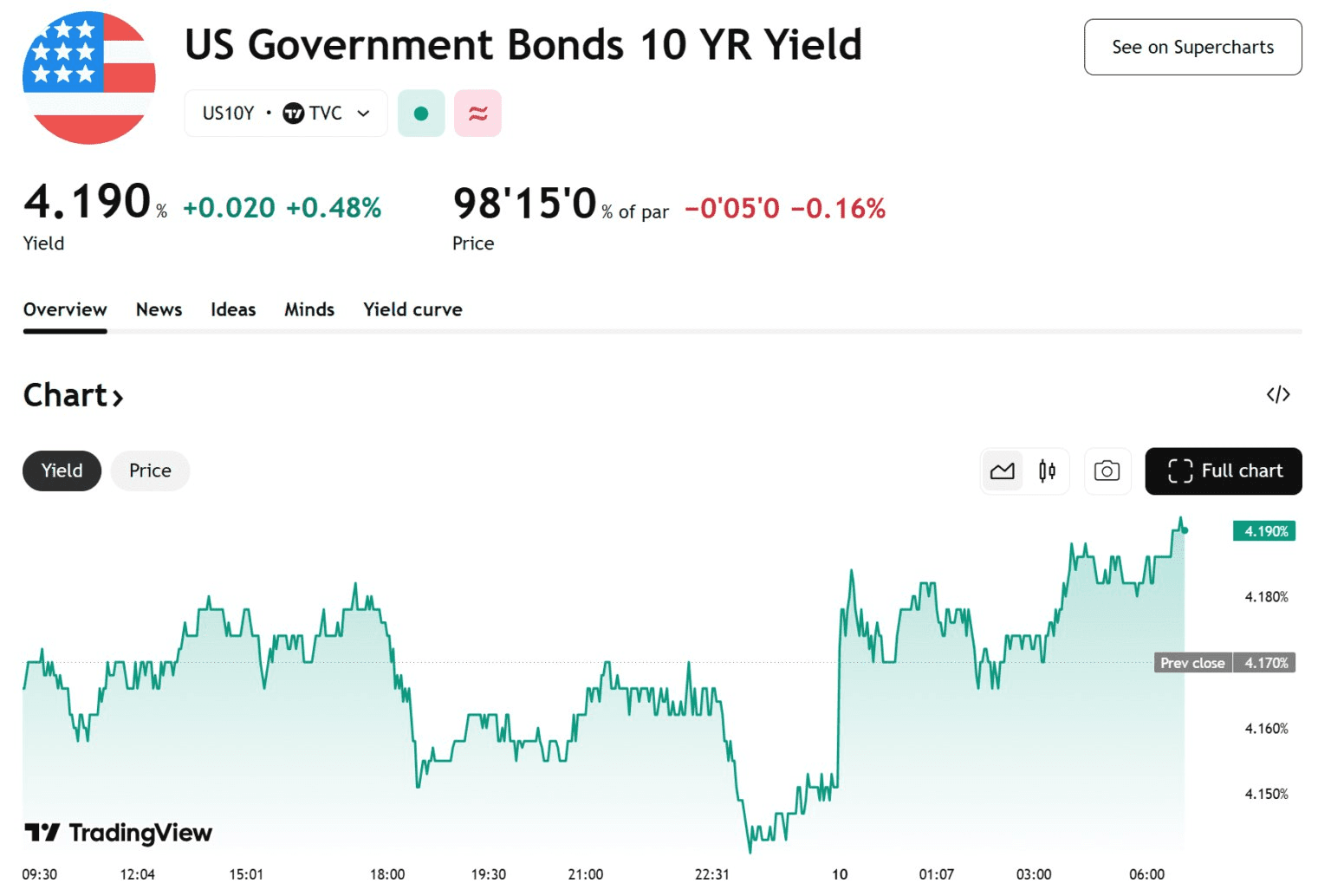Click the pink approximate-data wave icon

(477, 114)
